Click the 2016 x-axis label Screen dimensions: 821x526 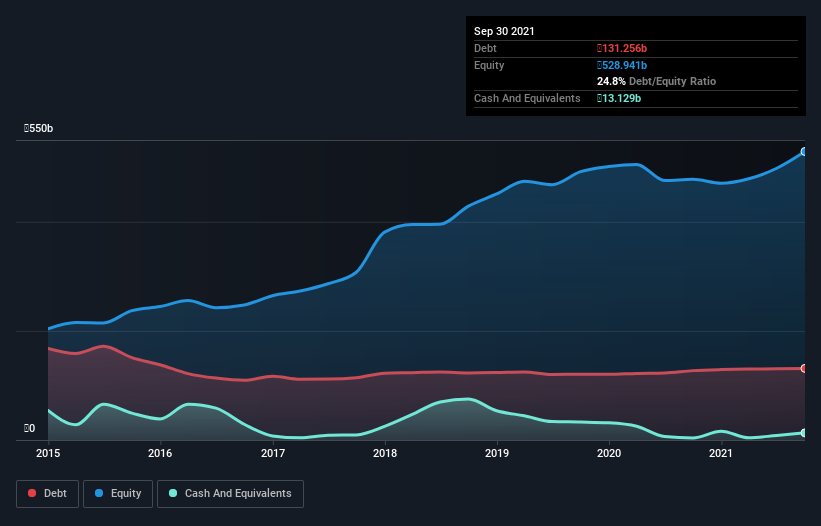[160, 453]
